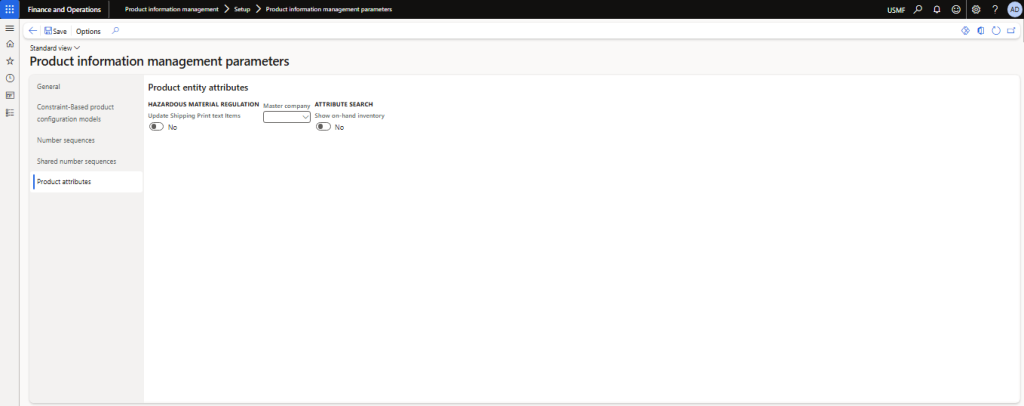Screen dimensions: 1024x406
Task: Switch to the Number sequences tab
Action: click(66, 140)
